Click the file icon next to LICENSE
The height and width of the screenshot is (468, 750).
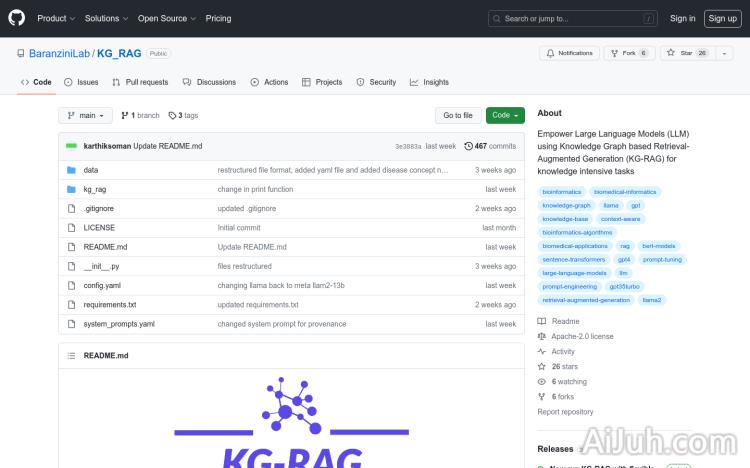(71, 228)
